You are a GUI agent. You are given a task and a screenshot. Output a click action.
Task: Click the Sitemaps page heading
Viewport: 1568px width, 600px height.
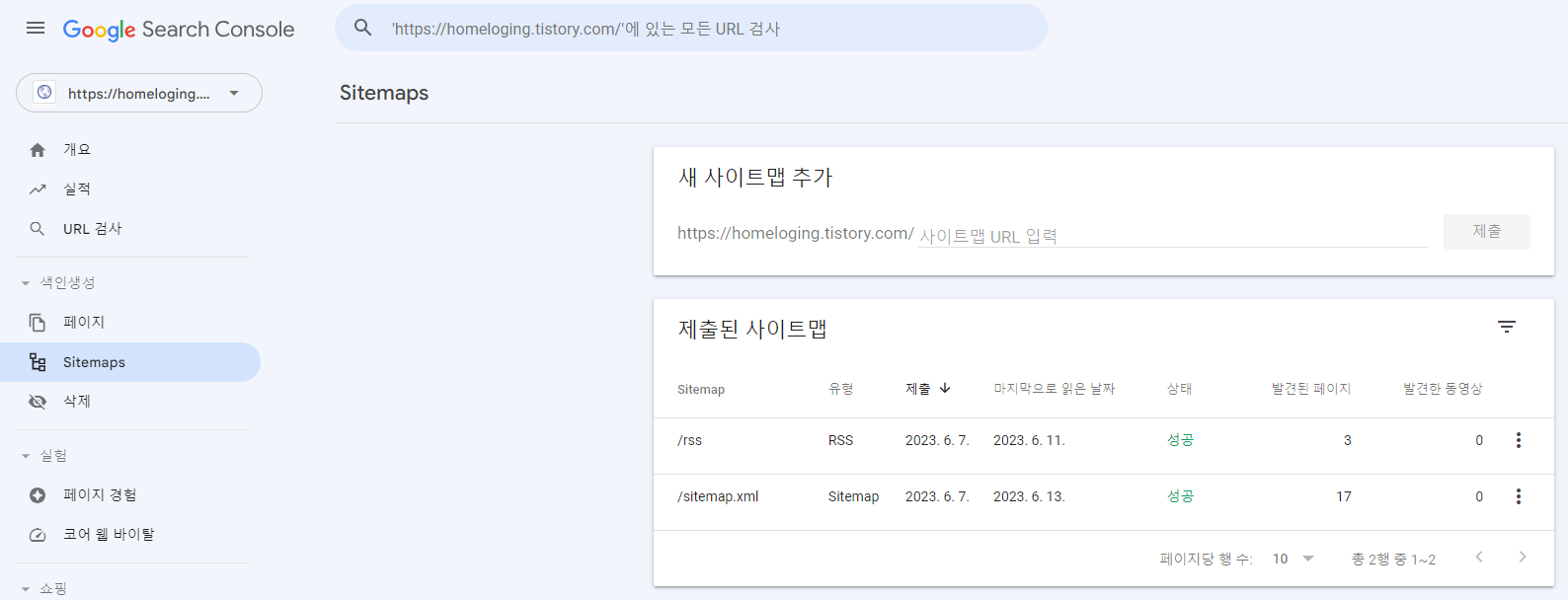point(384,93)
